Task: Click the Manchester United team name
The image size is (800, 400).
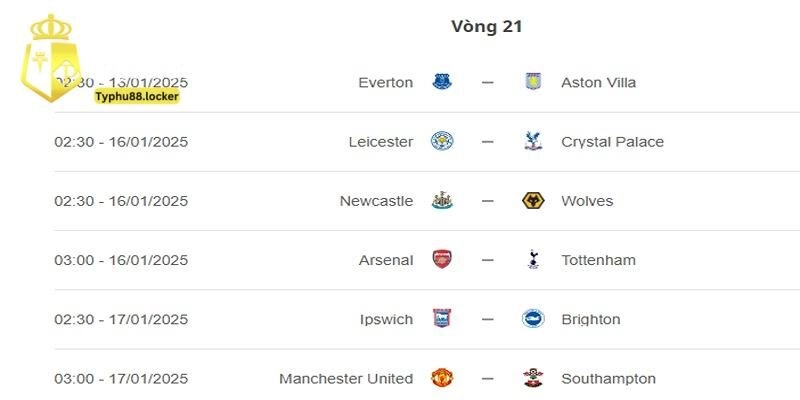Action: 346,378
